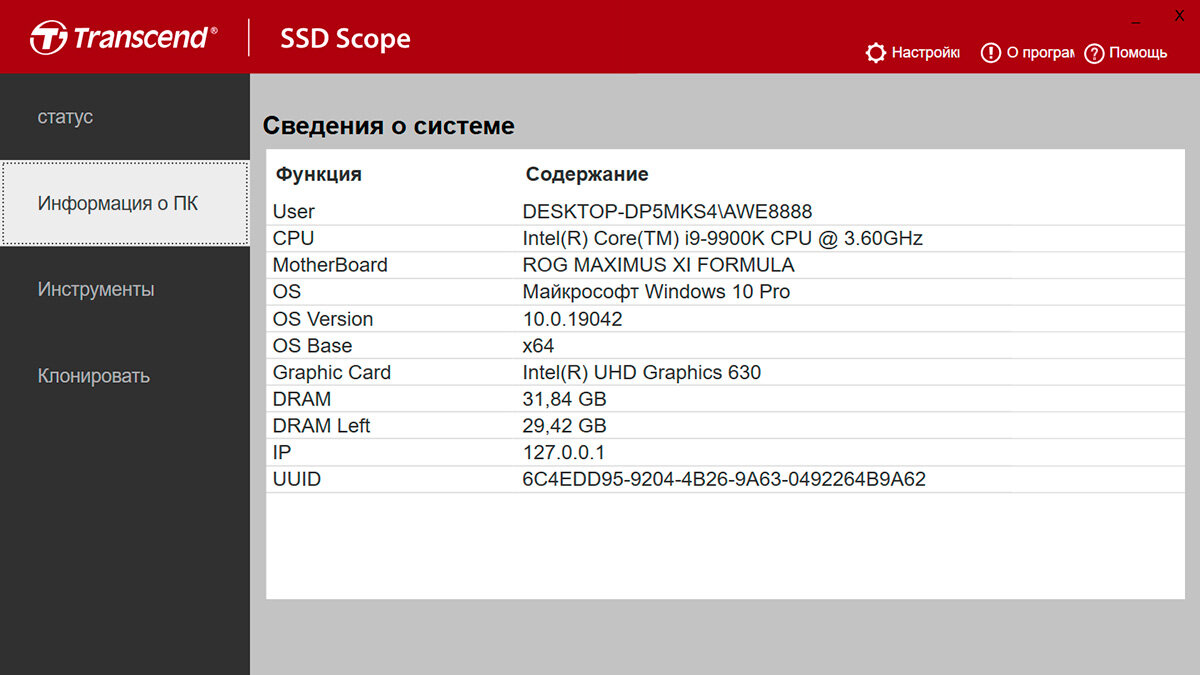Click the Функция column header
The height and width of the screenshot is (675, 1200).
click(x=319, y=174)
